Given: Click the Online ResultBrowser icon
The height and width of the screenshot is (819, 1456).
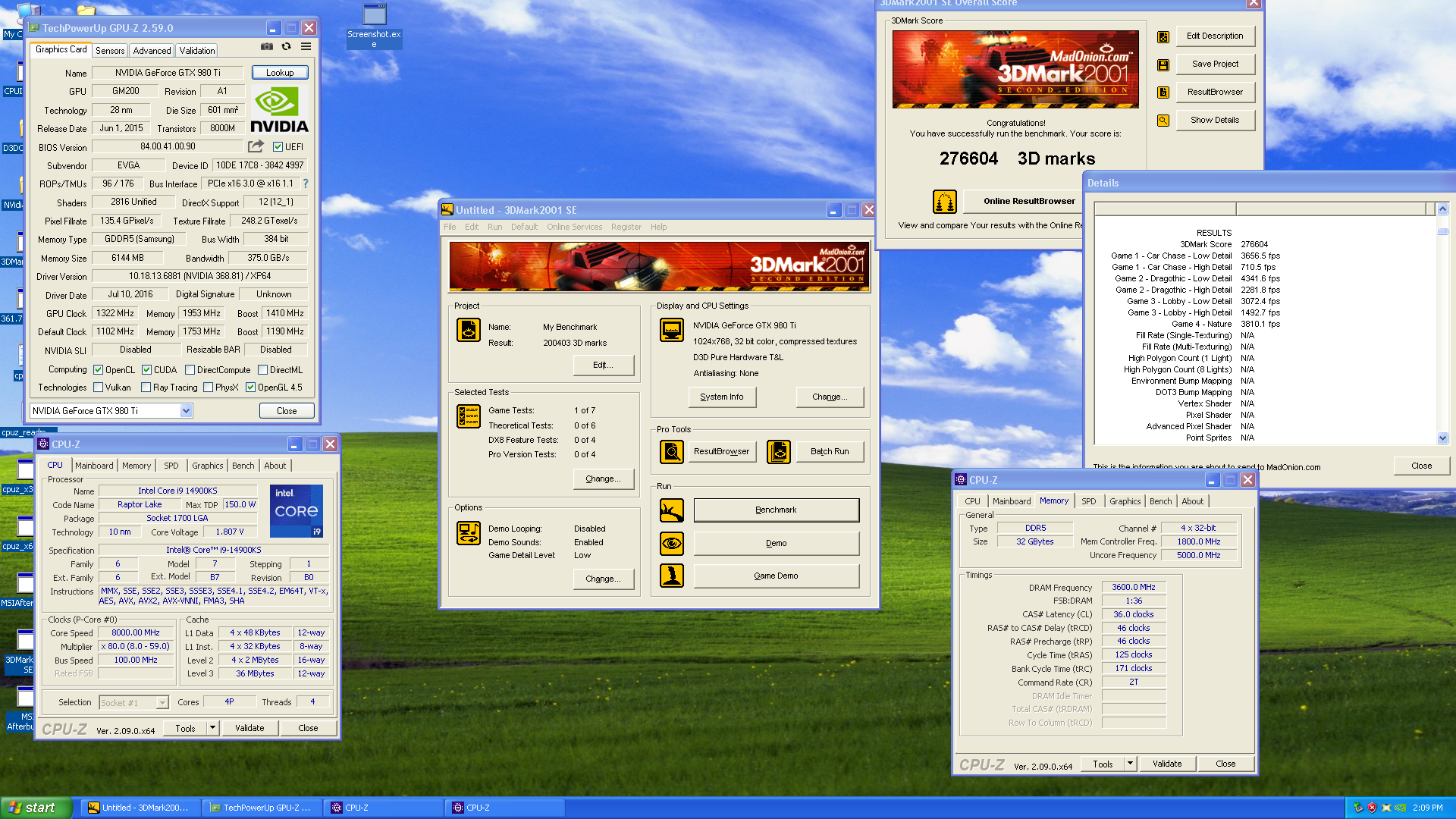Looking at the screenshot, I should pyautogui.click(x=944, y=202).
